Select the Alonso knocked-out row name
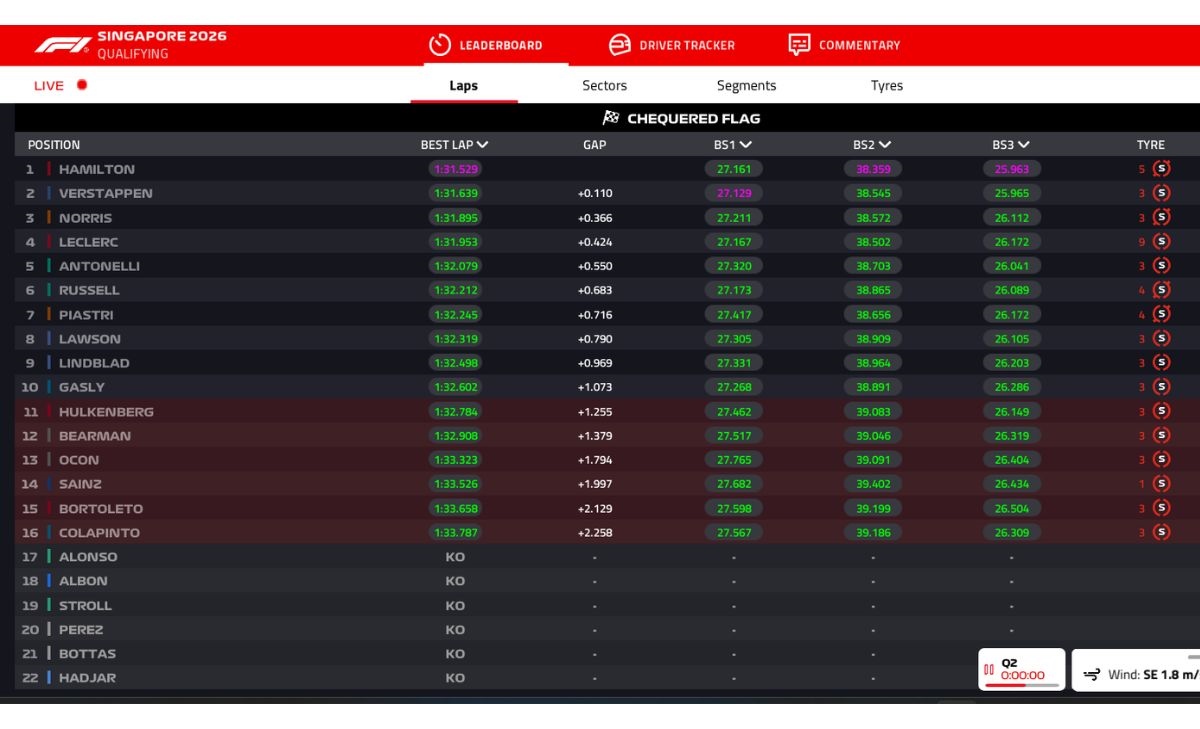 point(88,557)
